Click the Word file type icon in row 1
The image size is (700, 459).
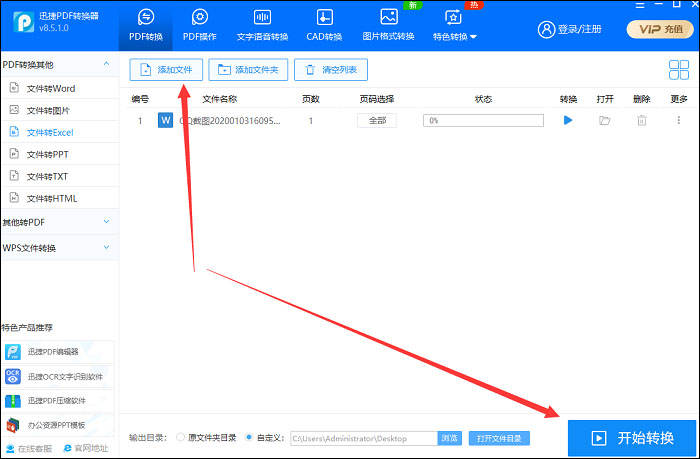click(x=165, y=120)
